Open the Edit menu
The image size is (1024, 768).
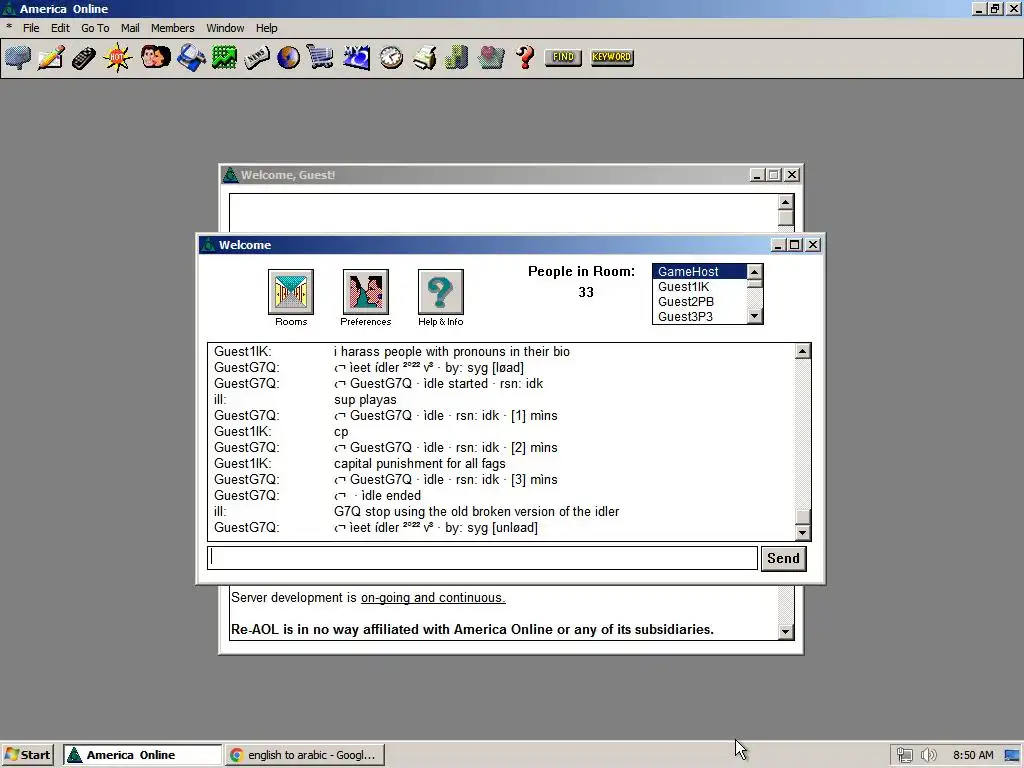pos(60,28)
